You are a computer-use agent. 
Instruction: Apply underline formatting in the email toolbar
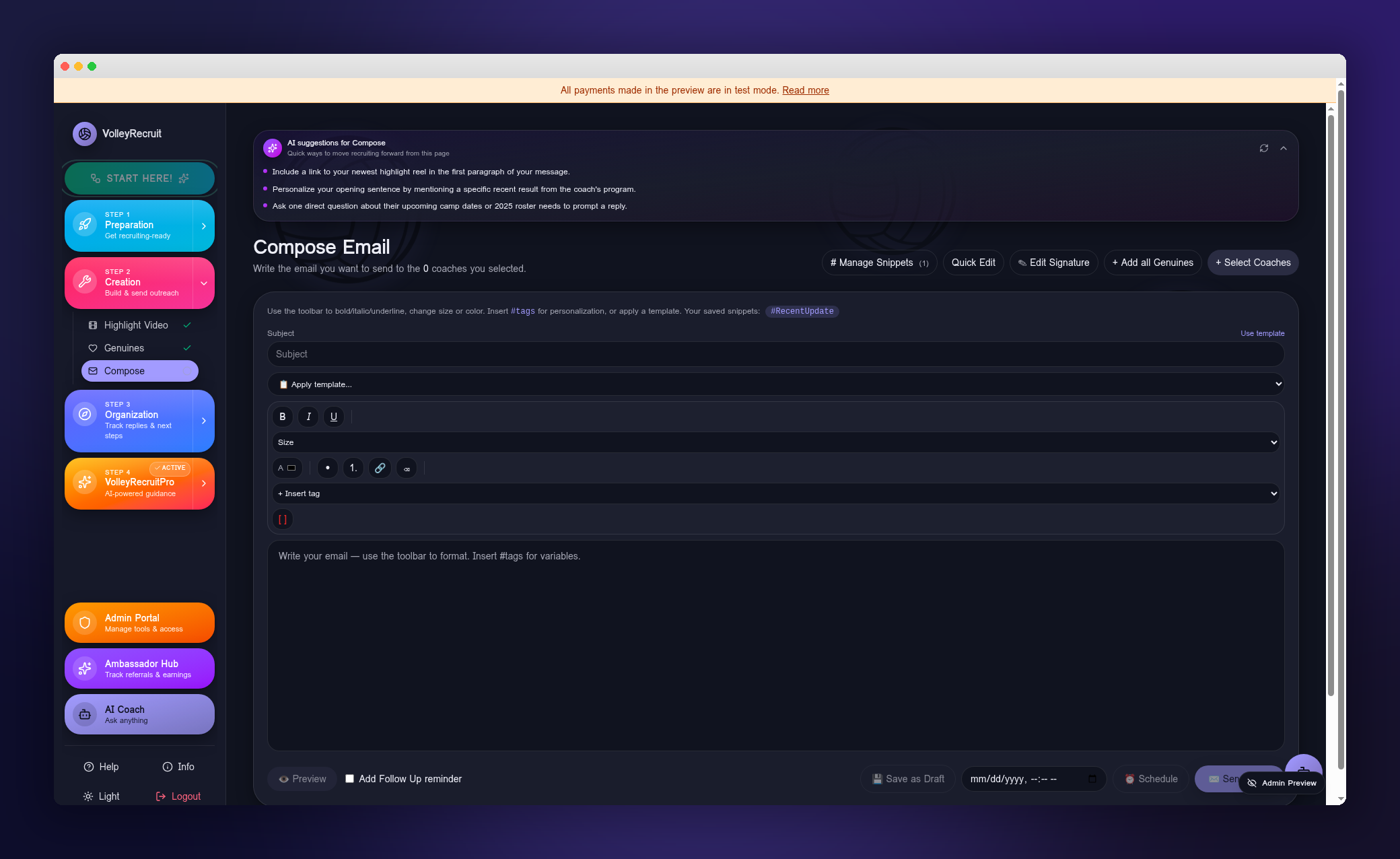pos(334,417)
